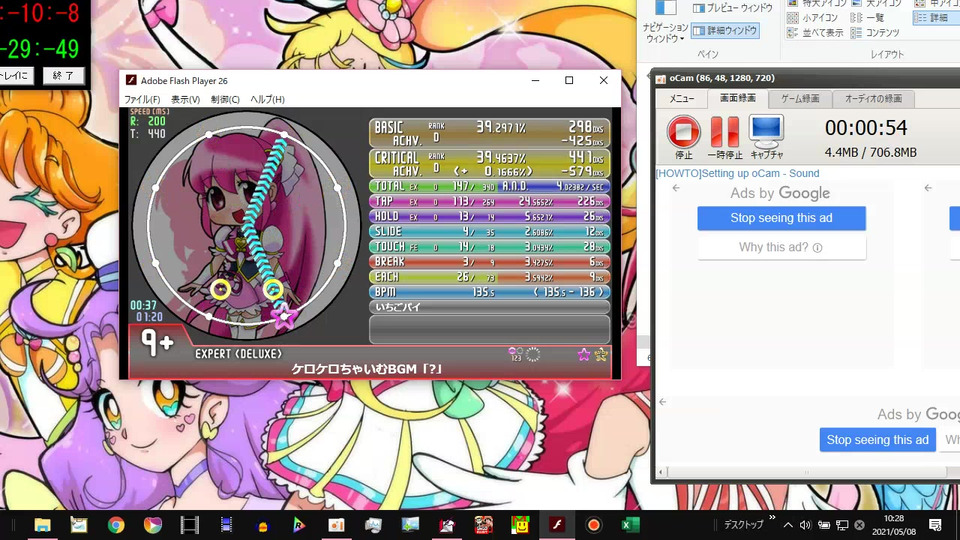Viewport: 960px width, 540px height.
Task: Click the '終了' button in the timer window
Action: click(63, 76)
